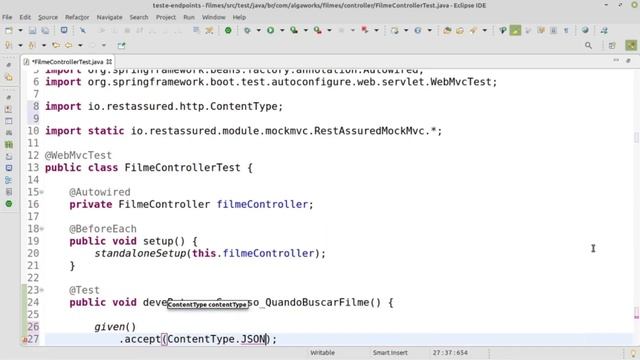
Task: Click standaloneSetup on line 20
Action: tap(140, 253)
